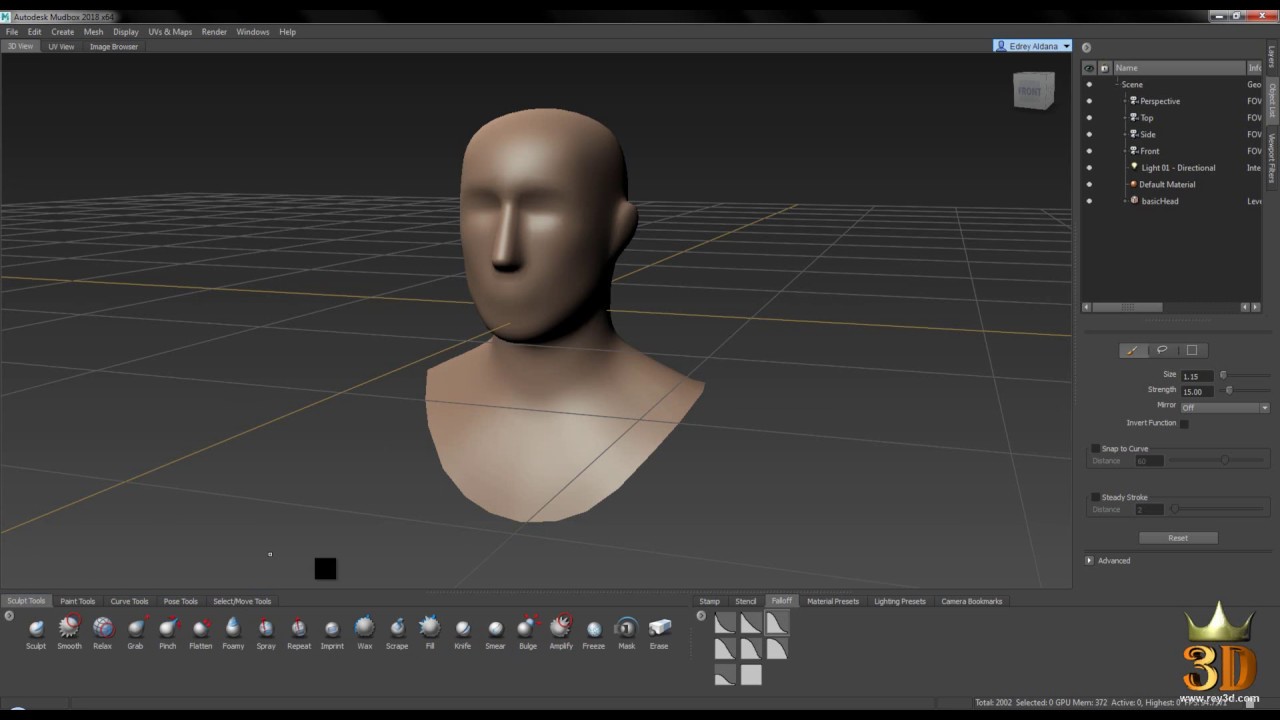
Task: Expand the basicHead tree node
Action: [x=1126, y=201]
